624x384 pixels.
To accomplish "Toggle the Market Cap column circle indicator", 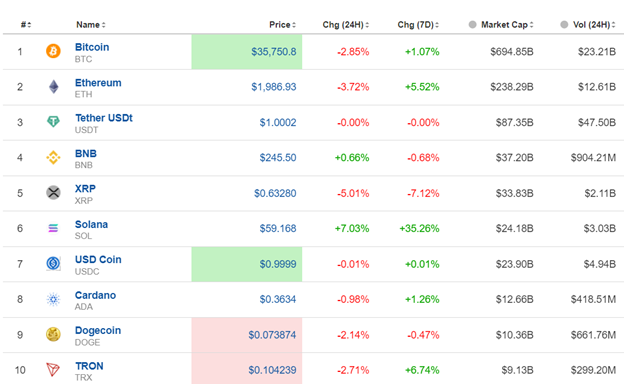I will pos(472,25).
